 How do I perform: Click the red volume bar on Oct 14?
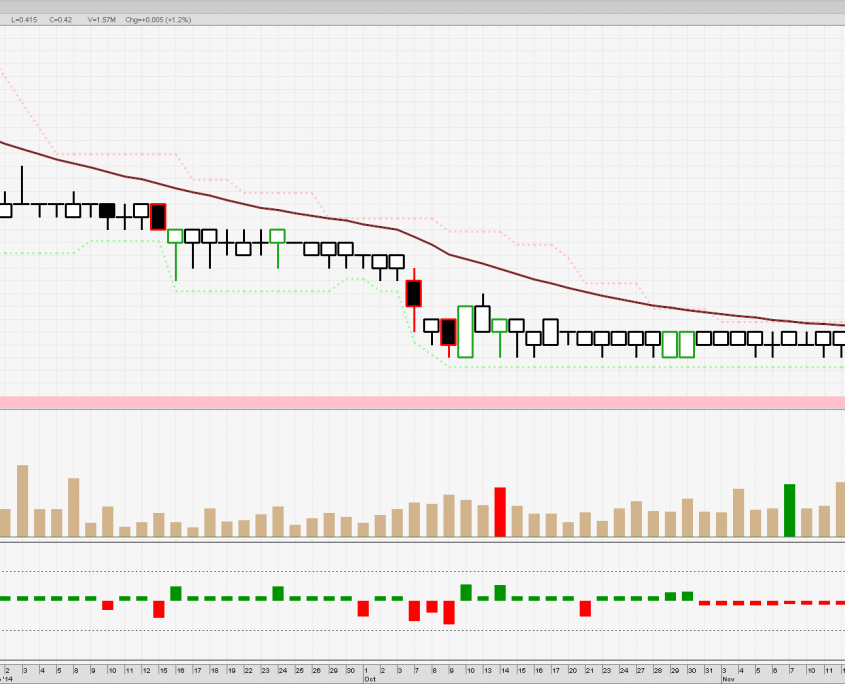(x=500, y=512)
